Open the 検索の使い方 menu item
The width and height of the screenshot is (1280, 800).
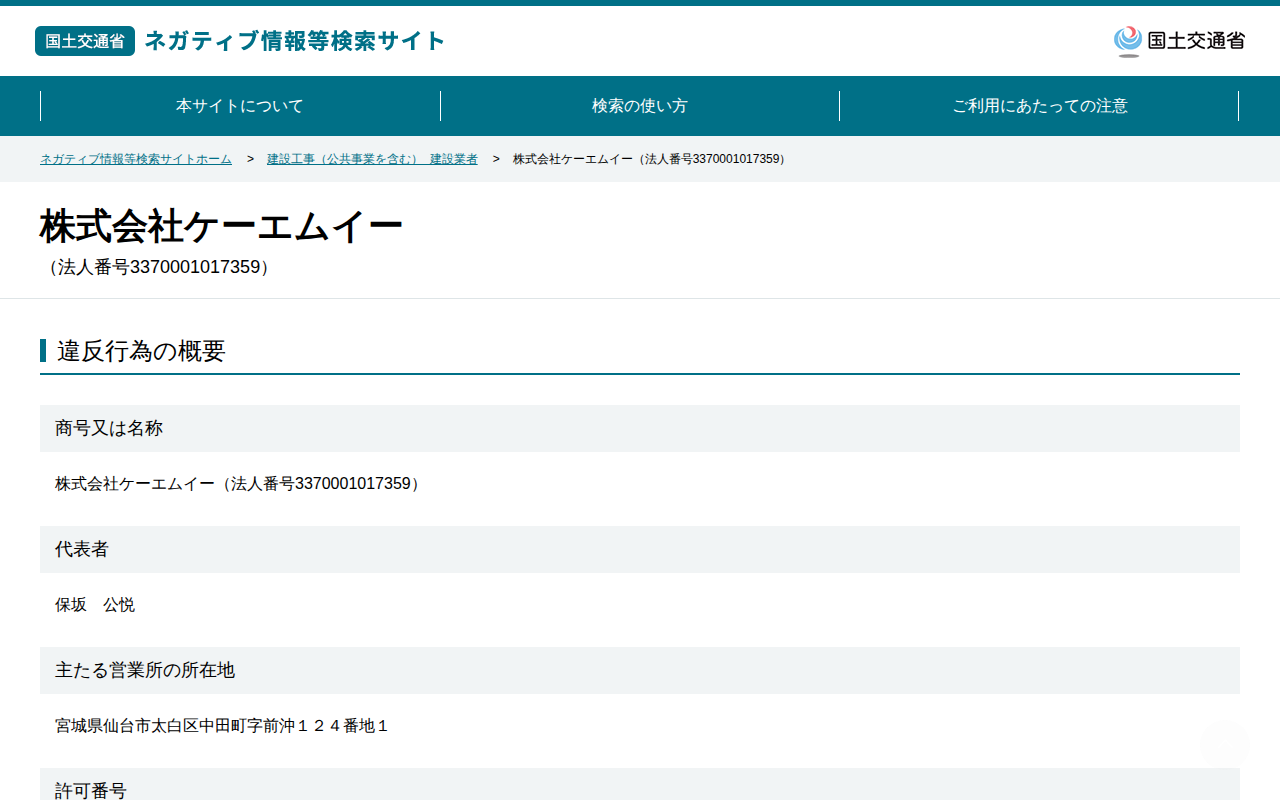pos(640,106)
